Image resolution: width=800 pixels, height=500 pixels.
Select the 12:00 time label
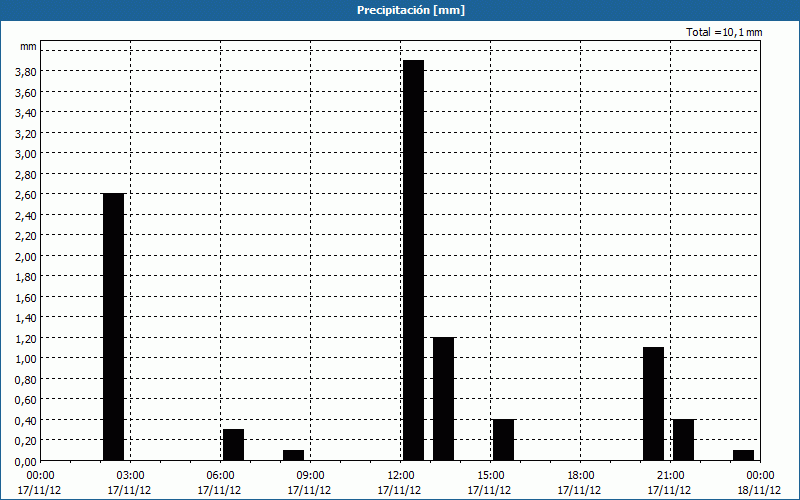click(x=401, y=476)
